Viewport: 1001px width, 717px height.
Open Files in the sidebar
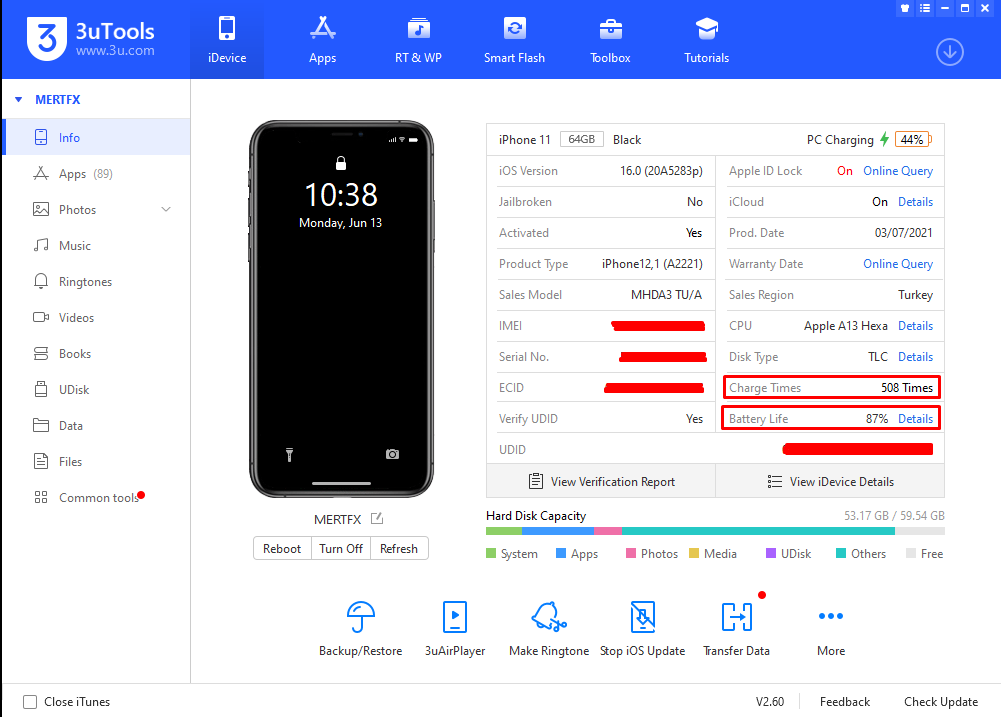96,462
